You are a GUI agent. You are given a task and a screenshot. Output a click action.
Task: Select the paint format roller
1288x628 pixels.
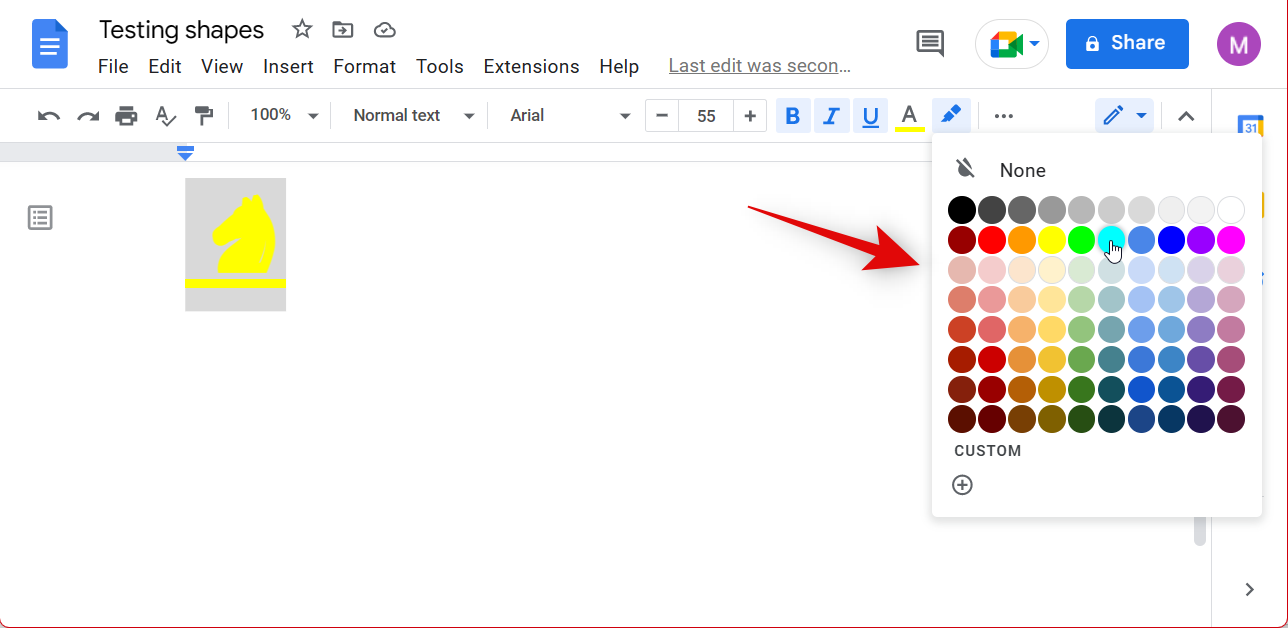[x=204, y=116]
